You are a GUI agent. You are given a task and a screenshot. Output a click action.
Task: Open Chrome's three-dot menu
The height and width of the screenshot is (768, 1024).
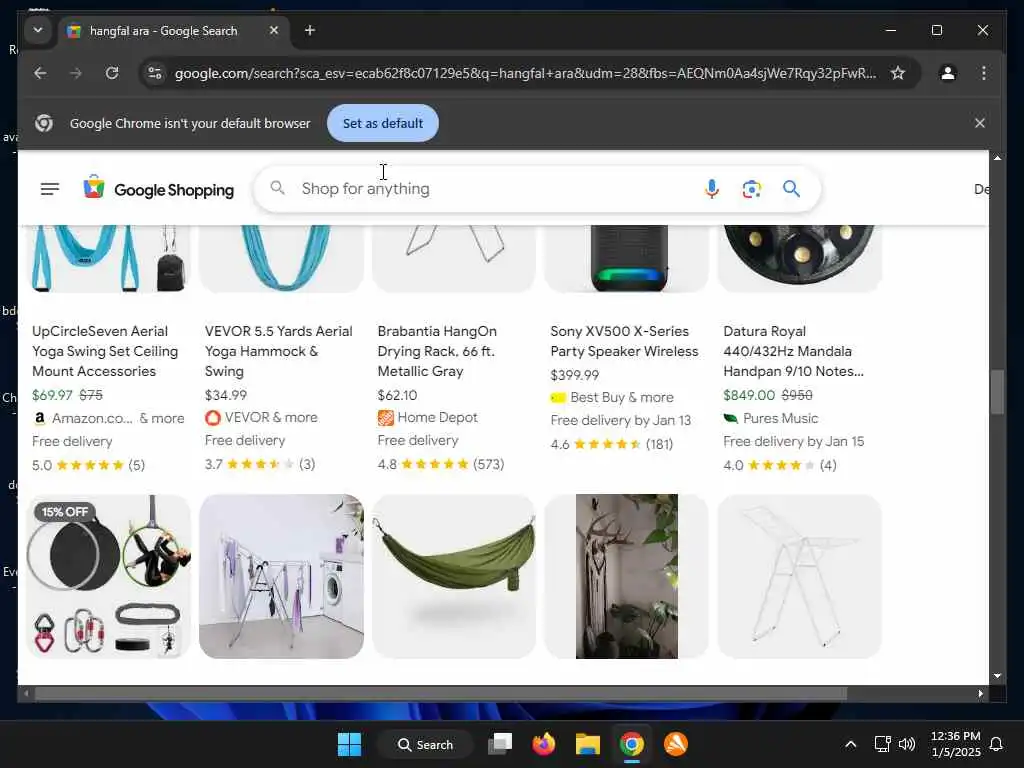(984, 73)
